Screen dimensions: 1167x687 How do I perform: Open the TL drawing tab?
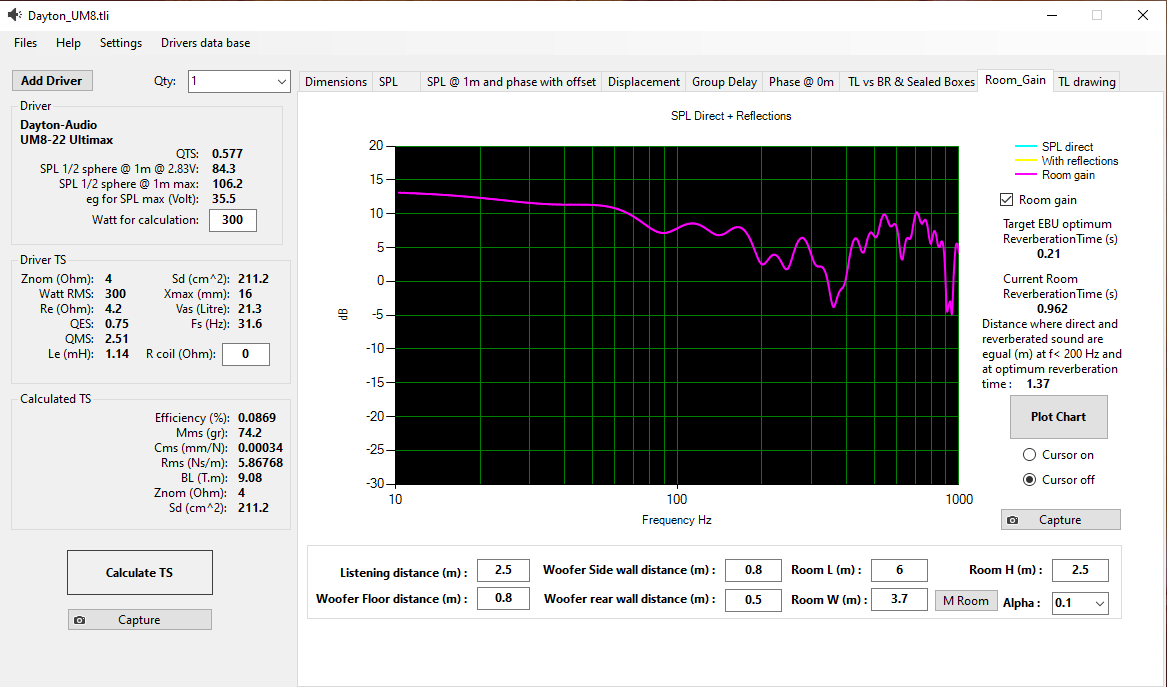point(1087,82)
